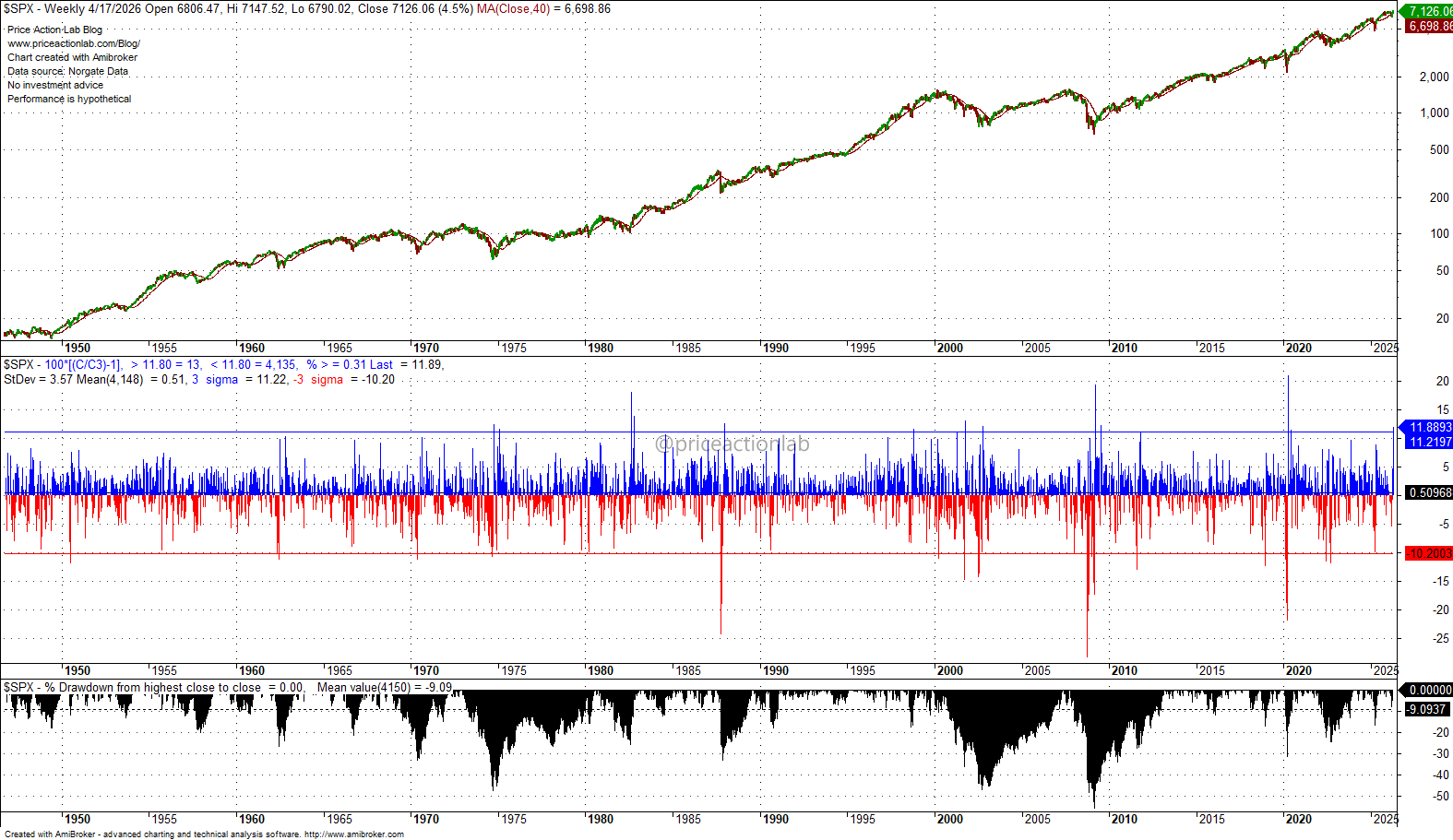
Task: Click 'Chart created with Amibroker' note
Action: click(x=72, y=57)
